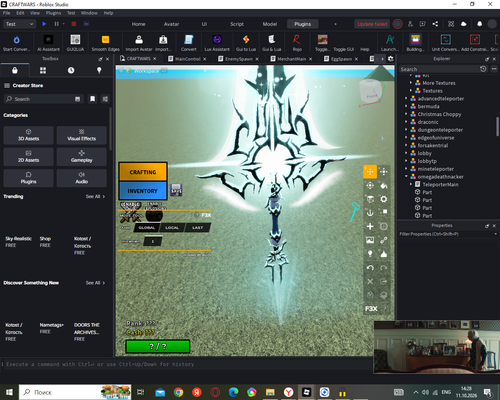Switch to the Model ribbon tab
The image size is (500, 400).
(270, 24)
